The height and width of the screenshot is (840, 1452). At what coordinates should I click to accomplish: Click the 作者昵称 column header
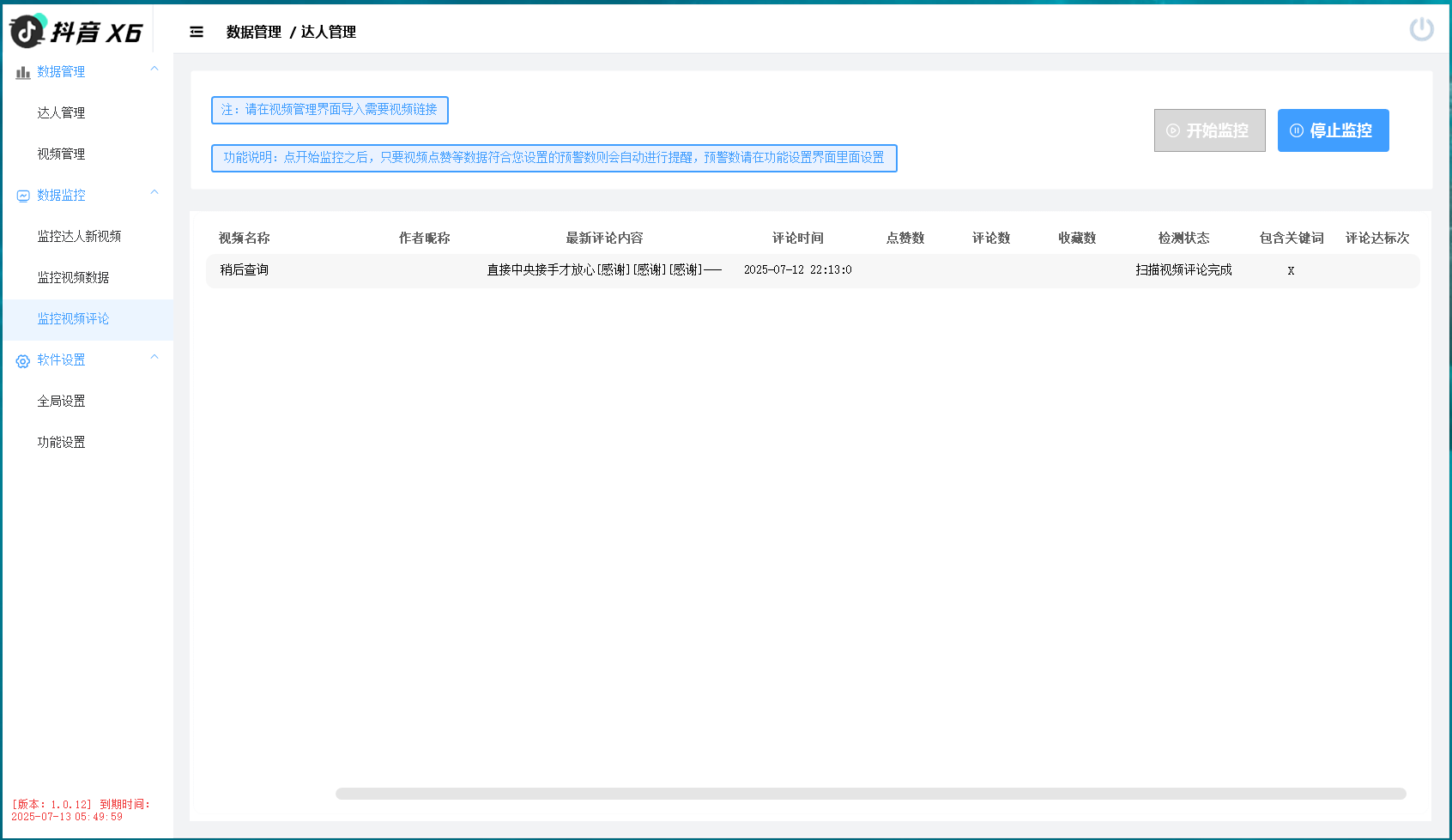[x=425, y=239]
